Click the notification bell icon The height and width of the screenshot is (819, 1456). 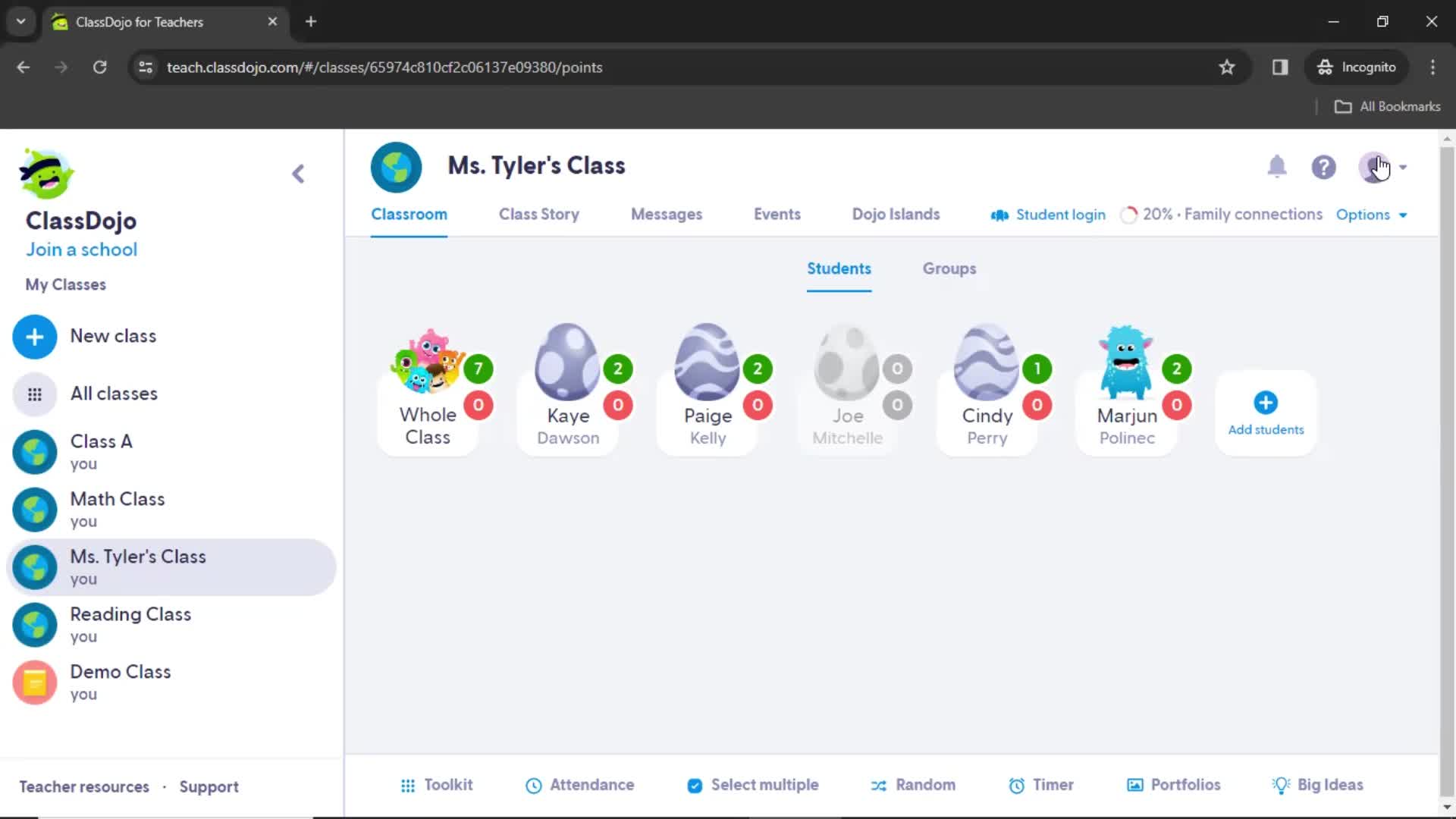point(1277,167)
